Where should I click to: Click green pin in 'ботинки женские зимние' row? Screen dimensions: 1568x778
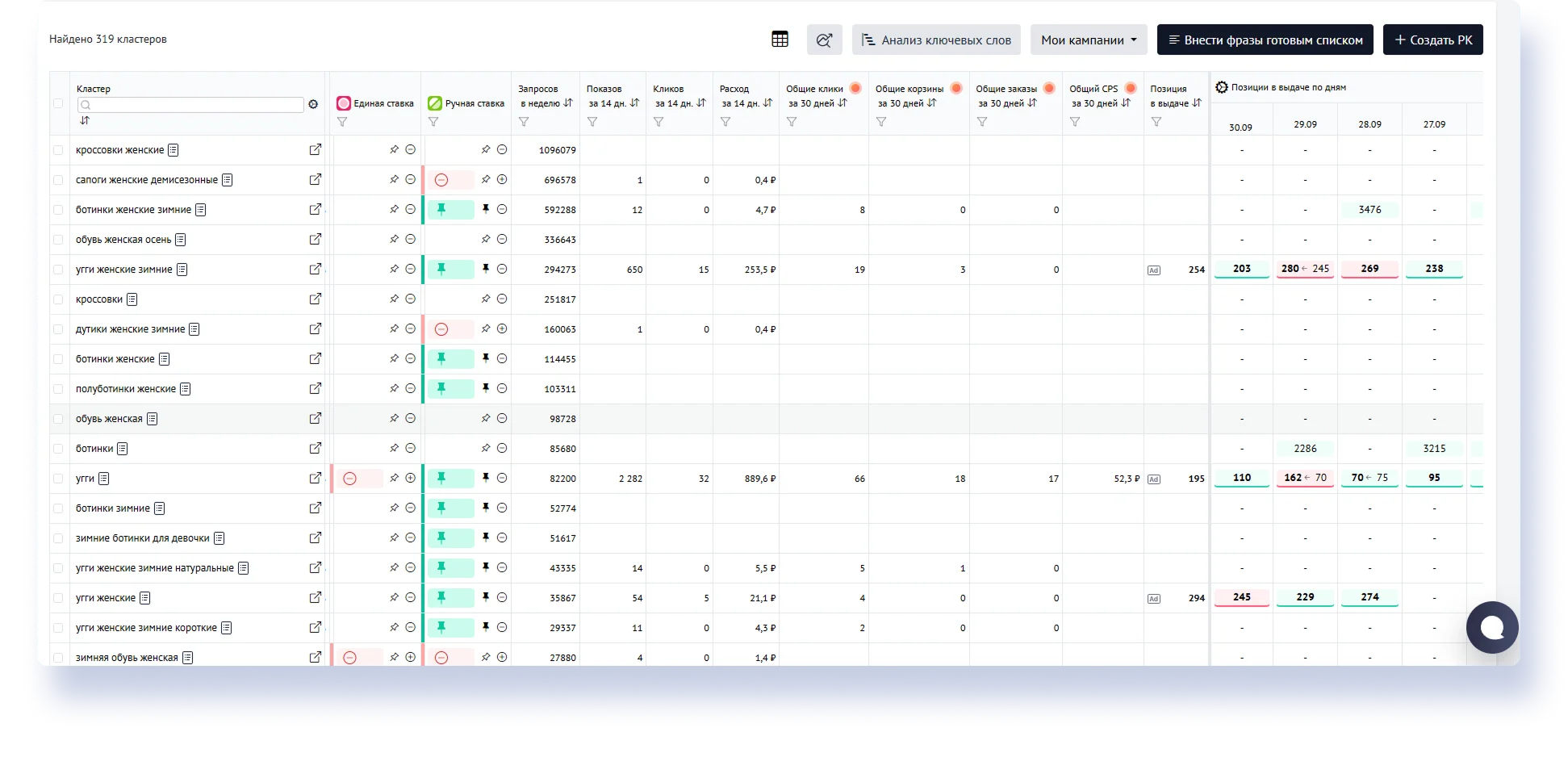click(x=441, y=209)
